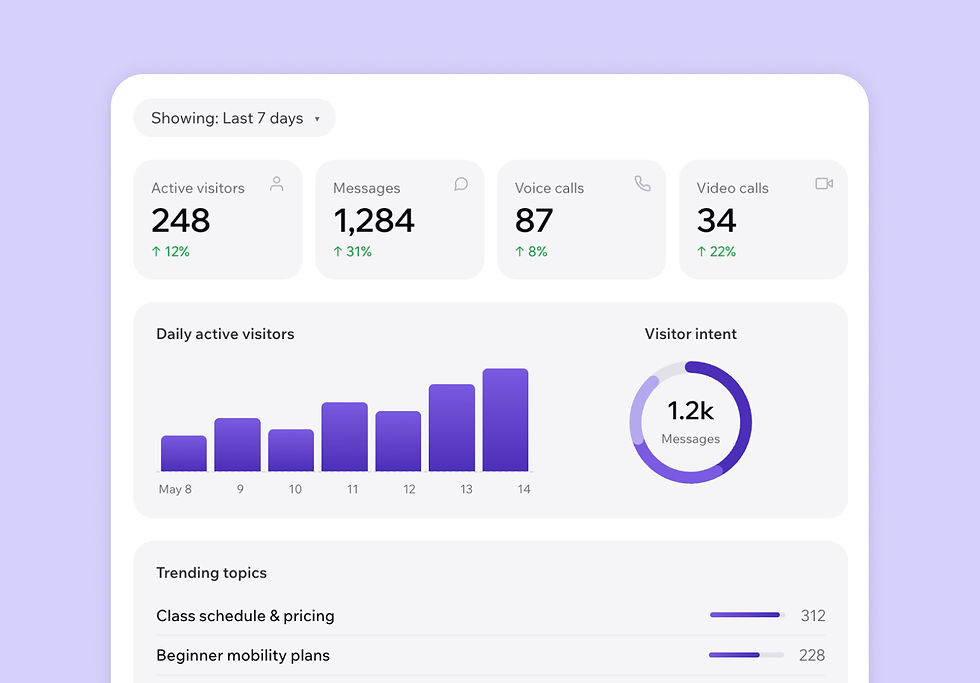The image size is (980, 683).
Task: Click the 8% increase indicator
Action: pos(531,252)
